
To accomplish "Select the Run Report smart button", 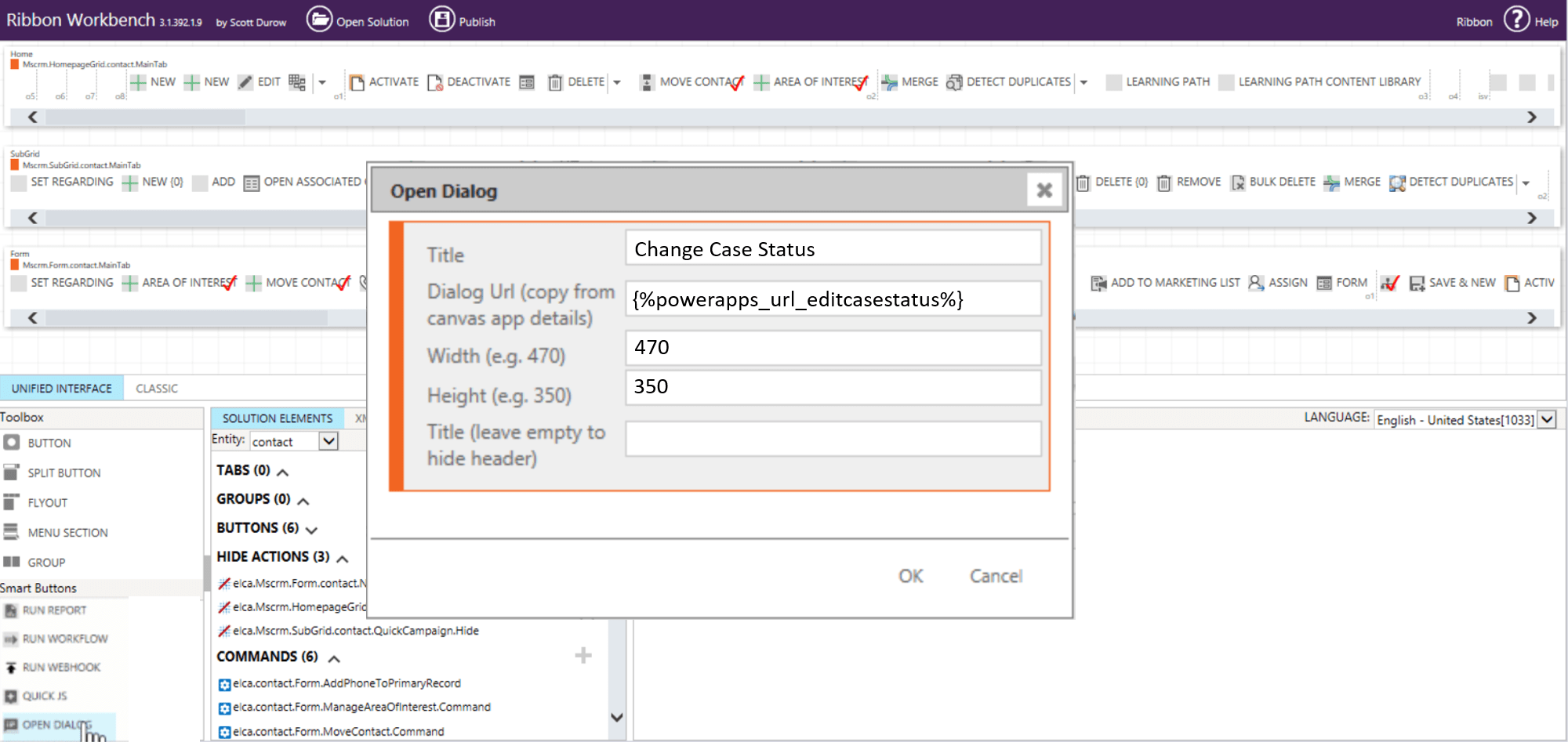I will 53,610.
